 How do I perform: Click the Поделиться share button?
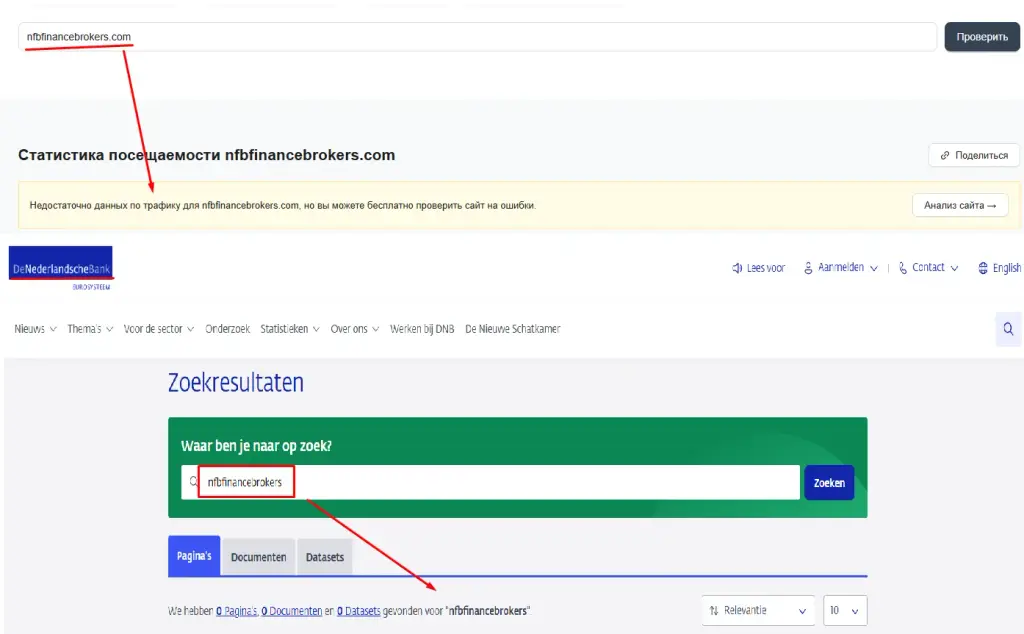pyautogui.click(x=974, y=155)
